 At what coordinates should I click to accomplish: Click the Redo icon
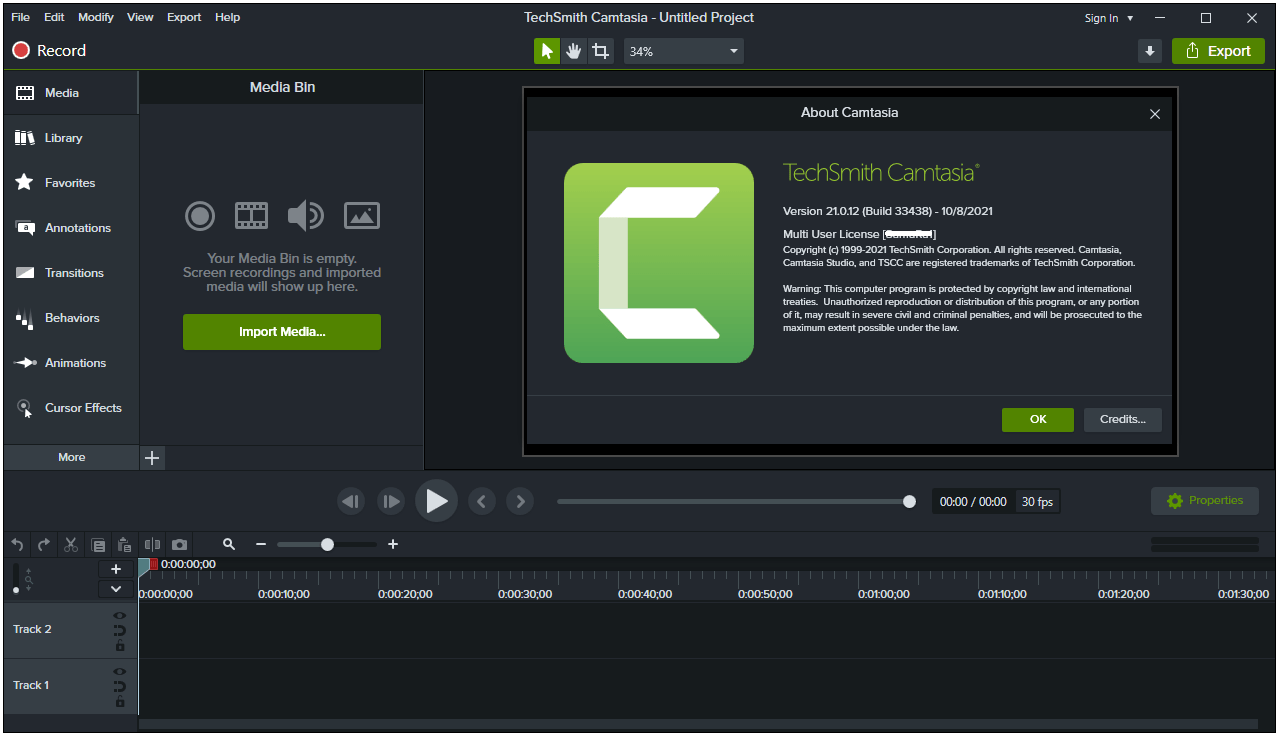[x=44, y=545]
